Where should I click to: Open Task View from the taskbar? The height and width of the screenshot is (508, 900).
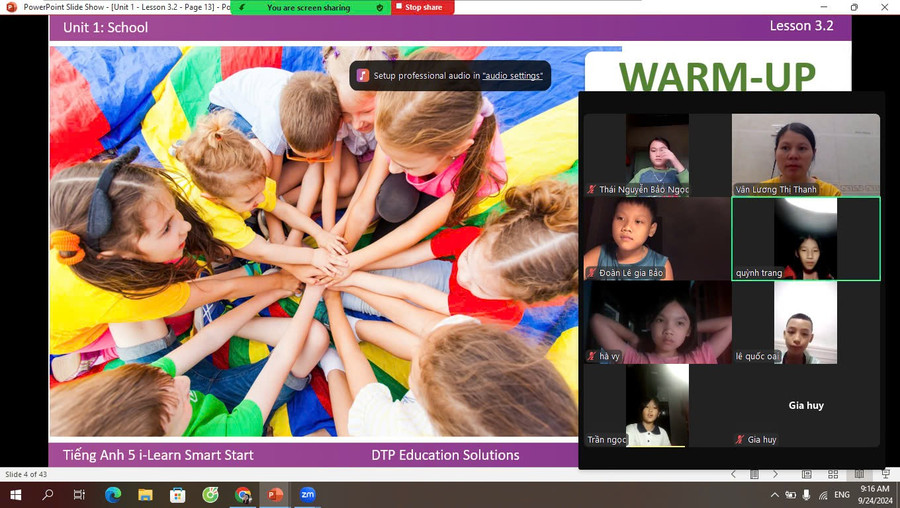coord(79,495)
